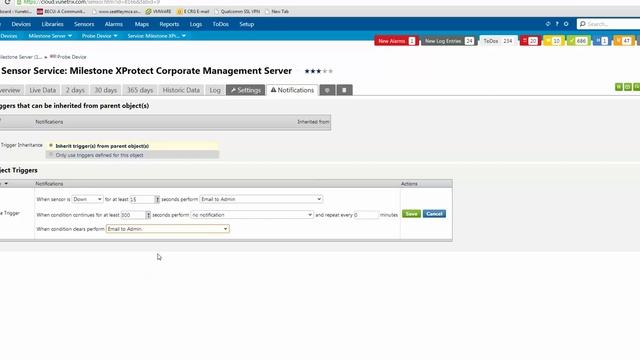Open the VMWARE bookmark
Screen dimensions: 640x360
click(158, 11)
